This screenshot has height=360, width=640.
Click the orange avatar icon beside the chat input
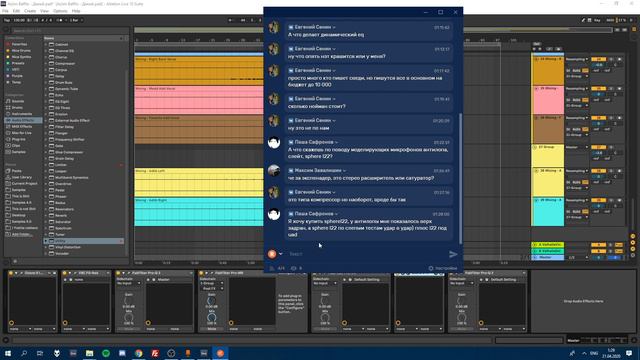pyautogui.click(x=272, y=254)
